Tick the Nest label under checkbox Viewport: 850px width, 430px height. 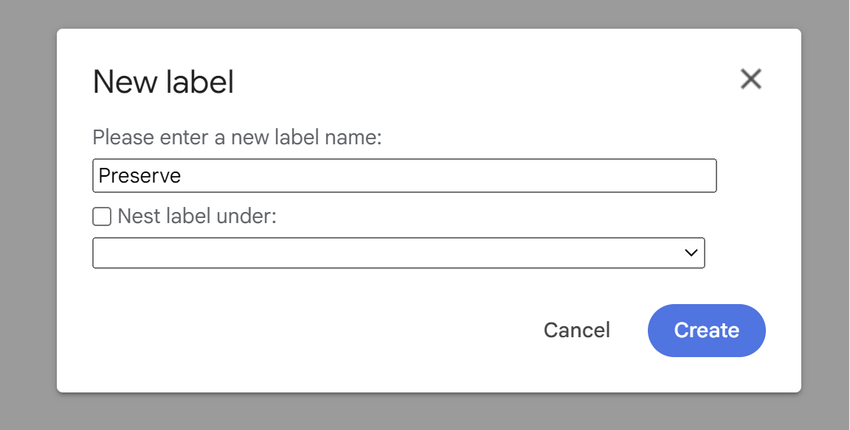(x=102, y=216)
